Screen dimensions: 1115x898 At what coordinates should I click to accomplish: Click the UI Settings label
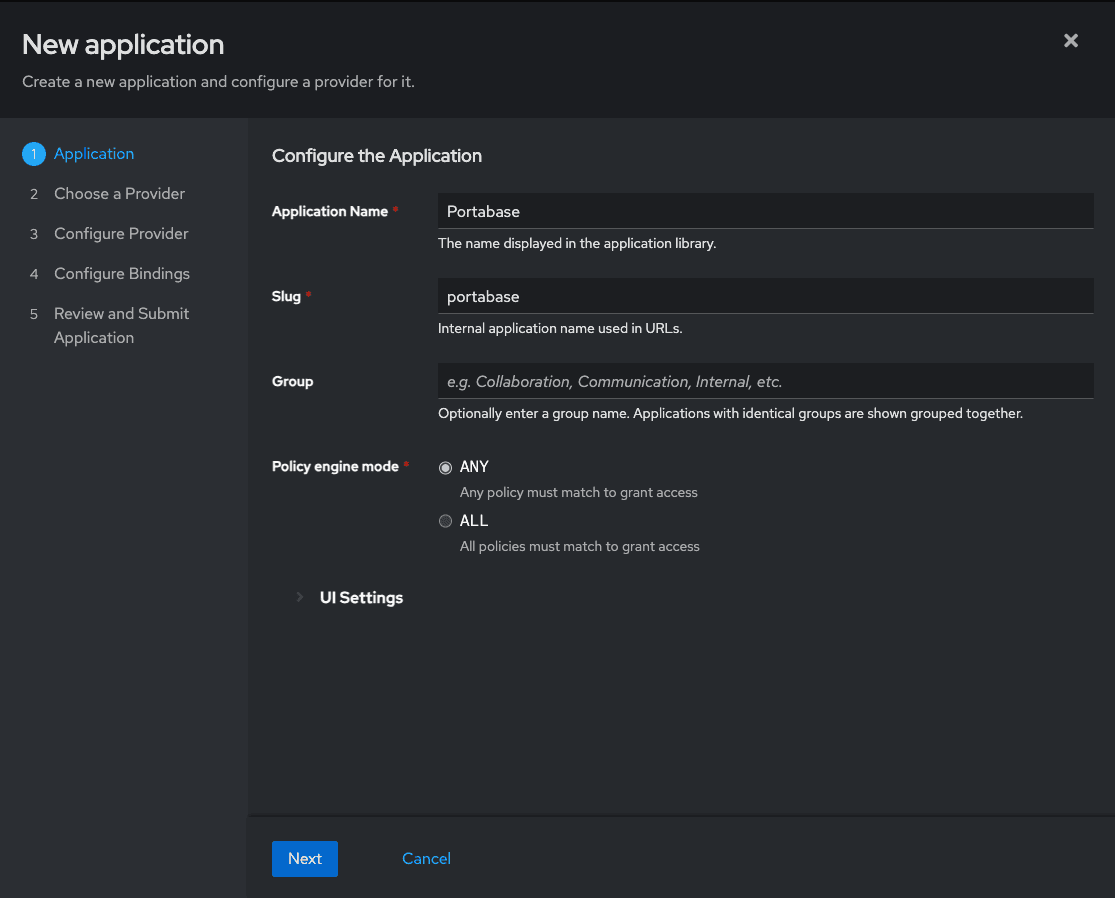pos(361,597)
